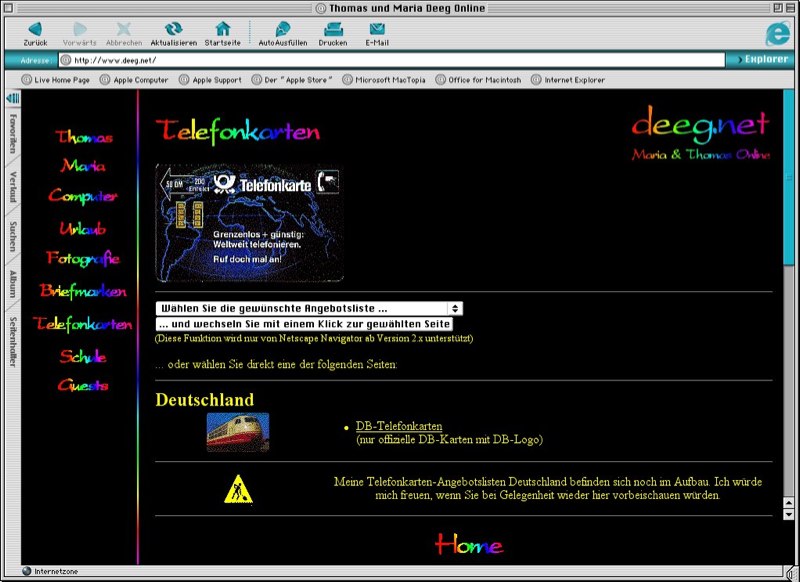Print page using Drucken icon
This screenshot has height=582, width=800.
[332, 29]
